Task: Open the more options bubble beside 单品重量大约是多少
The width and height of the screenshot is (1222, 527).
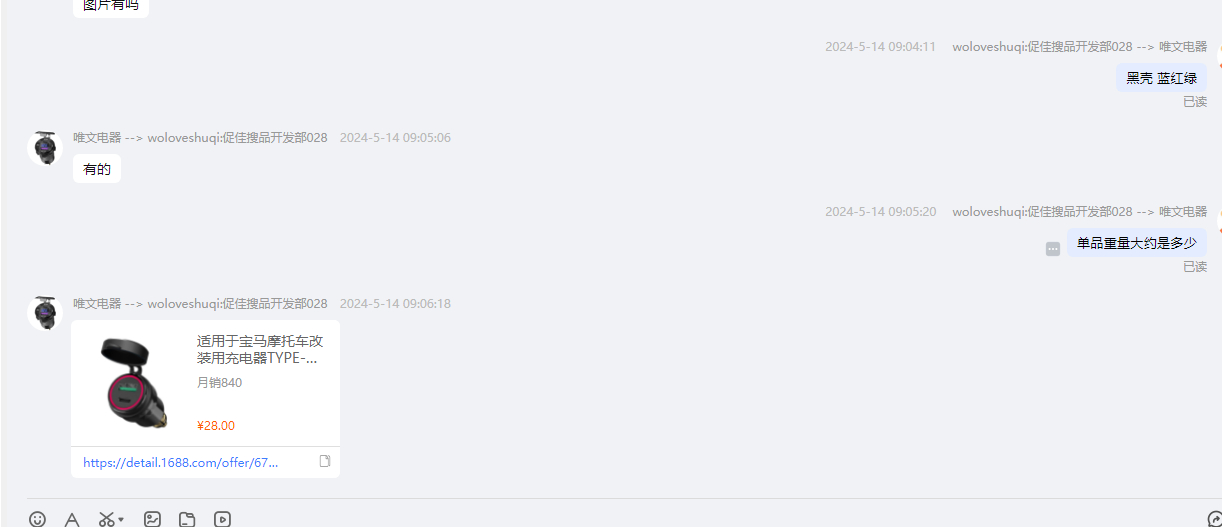Action: (x=1053, y=249)
